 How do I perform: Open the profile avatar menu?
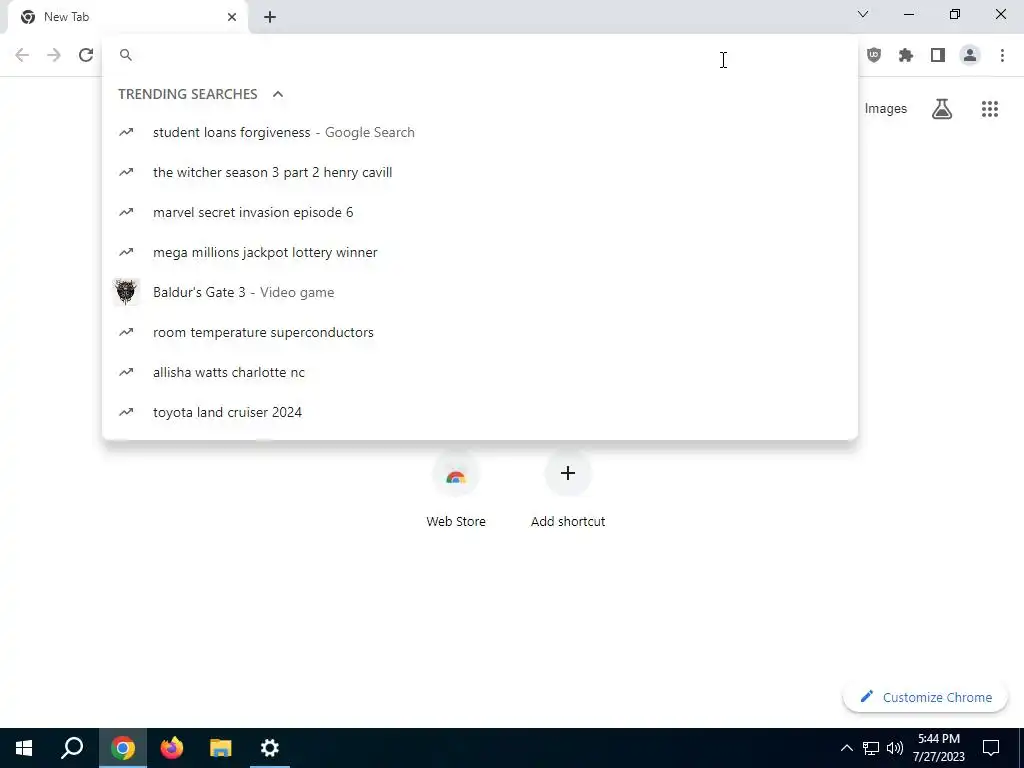click(970, 55)
